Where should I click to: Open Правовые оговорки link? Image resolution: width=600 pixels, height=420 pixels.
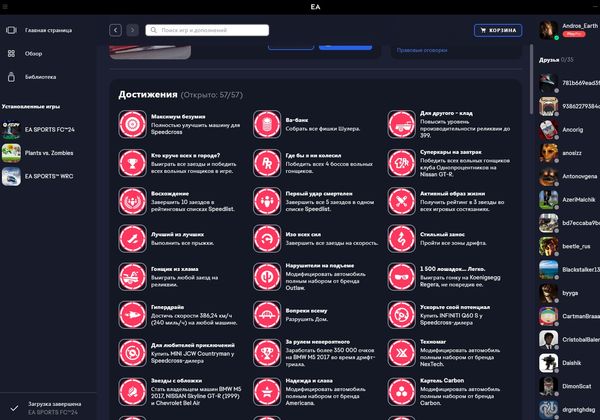422,50
